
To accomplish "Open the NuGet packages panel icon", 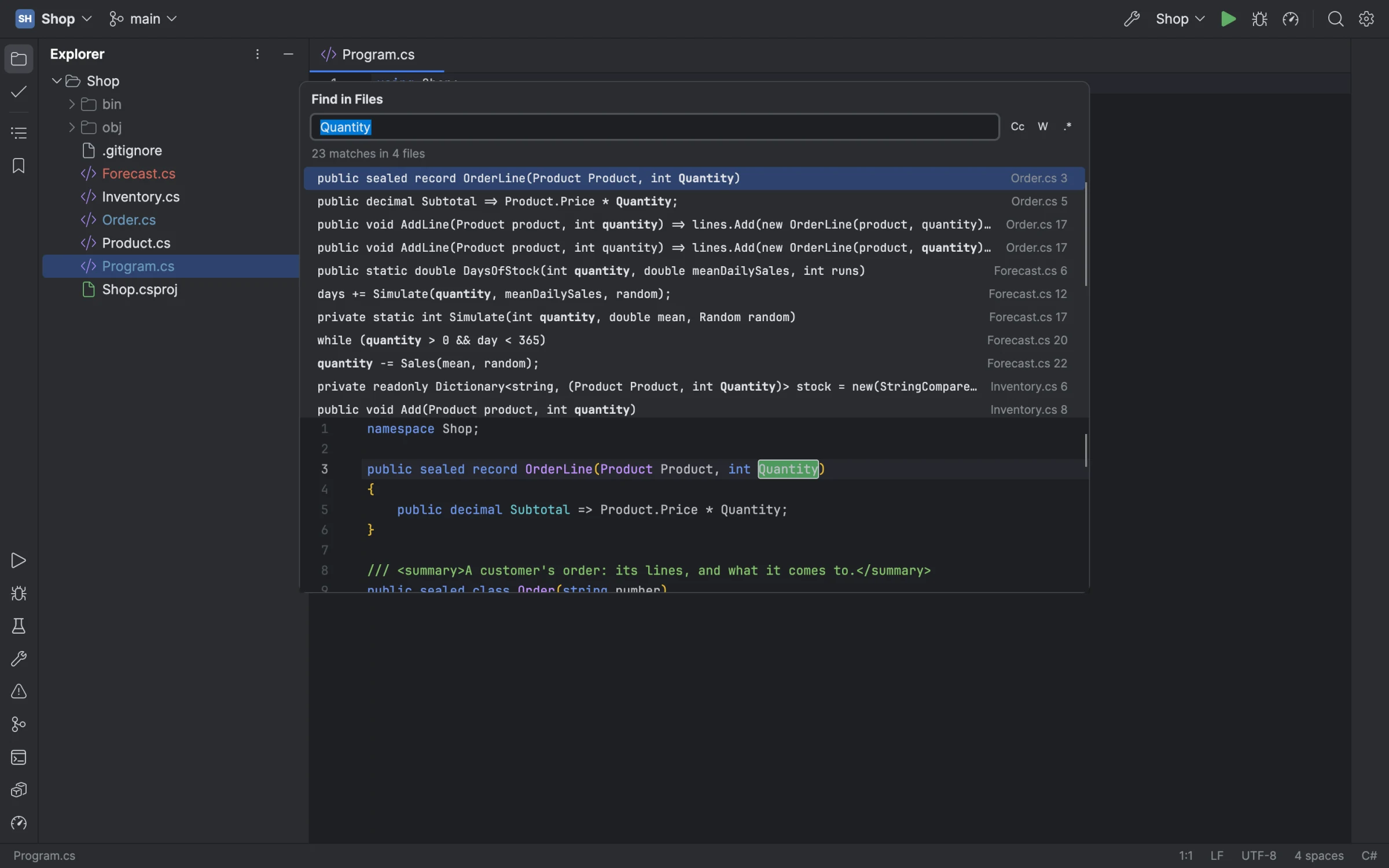I will [x=19, y=790].
